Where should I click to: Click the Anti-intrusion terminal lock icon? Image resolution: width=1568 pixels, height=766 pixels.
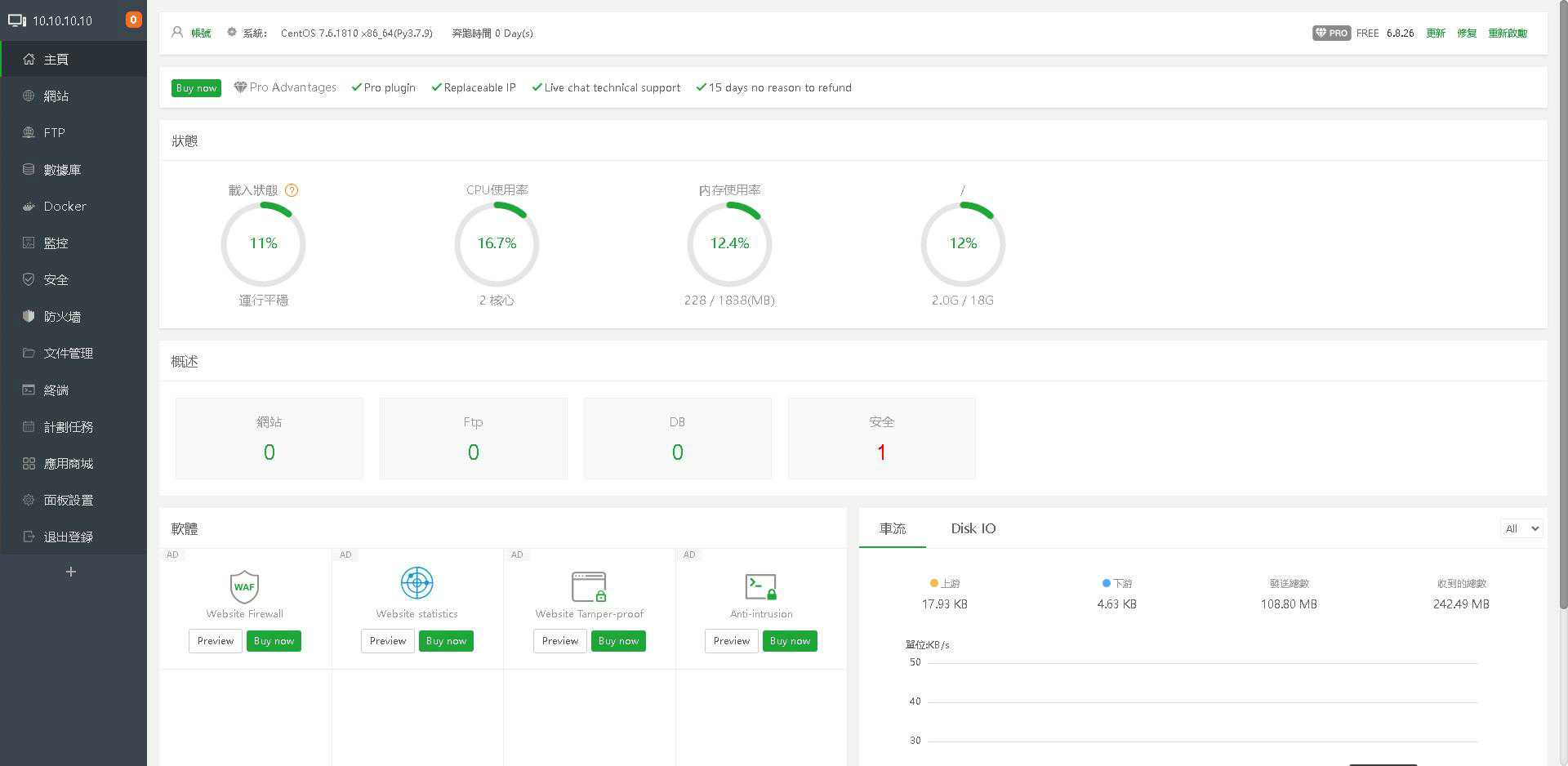761,586
